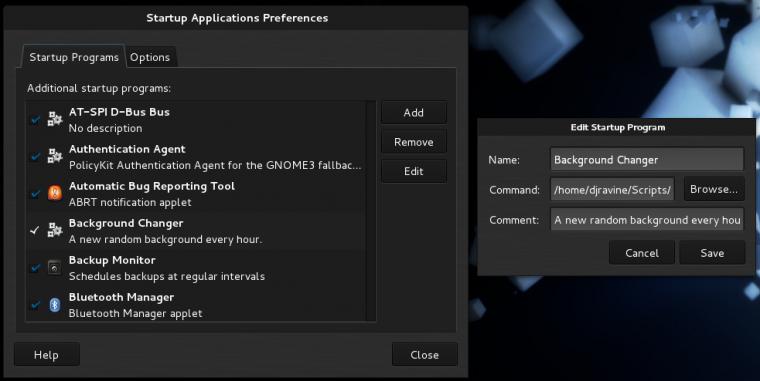Image resolution: width=760 pixels, height=381 pixels.
Task: Open the Startup Programs tab
Action: click(x=74, y=57)
